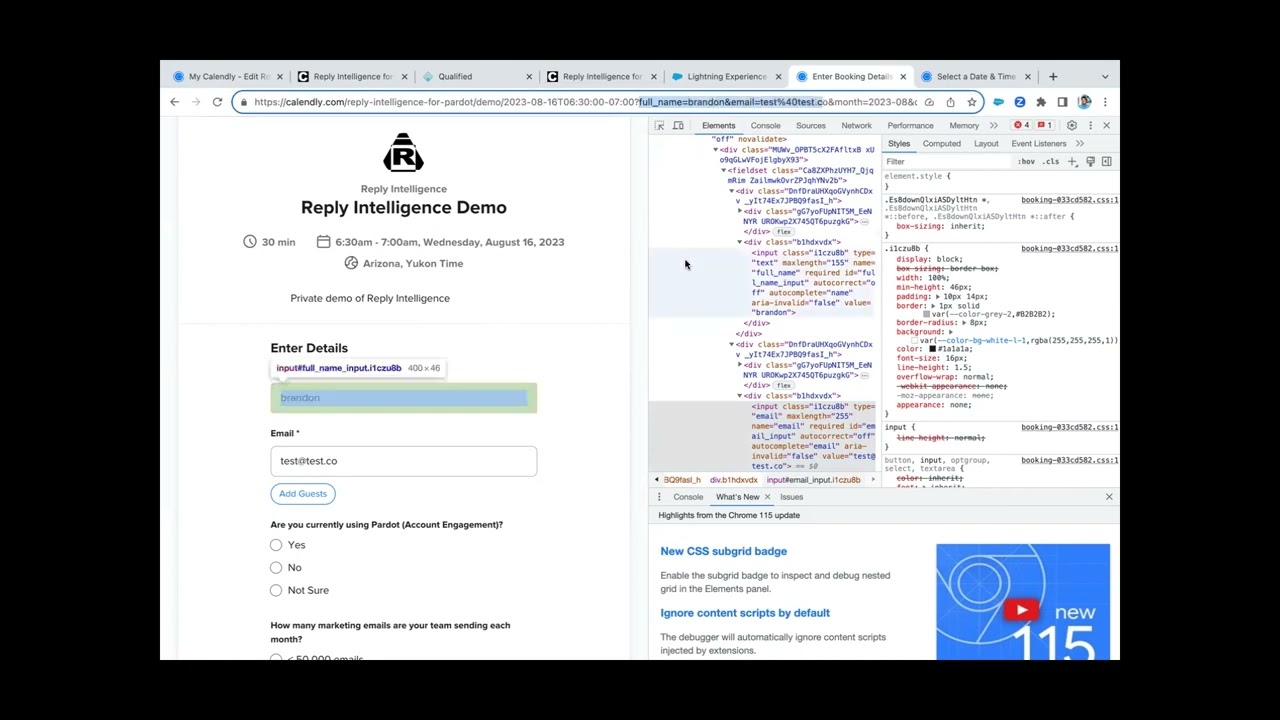Click the issues count flag badge
The height and width of the screenshot is (720, 1280).
(x=1043, y=126)
